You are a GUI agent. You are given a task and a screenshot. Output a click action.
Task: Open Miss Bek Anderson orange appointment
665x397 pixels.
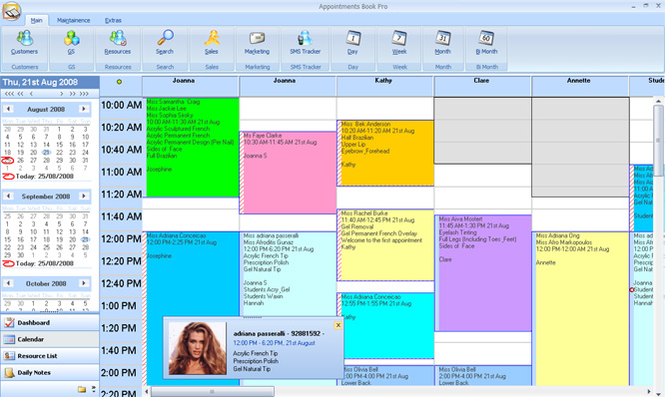click(386, 153)
